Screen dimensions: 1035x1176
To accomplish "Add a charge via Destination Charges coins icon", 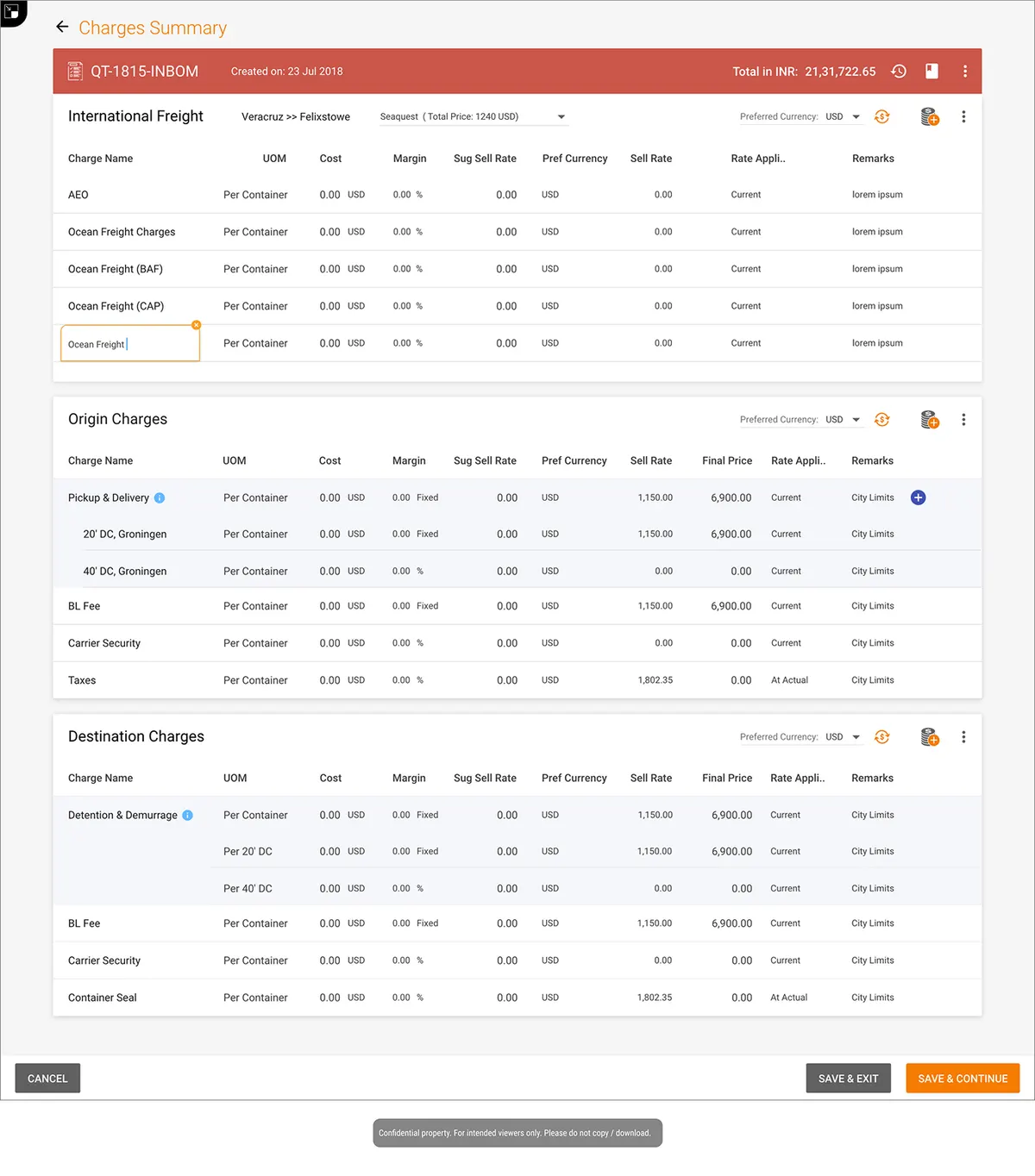I will (x=930, y=737).
